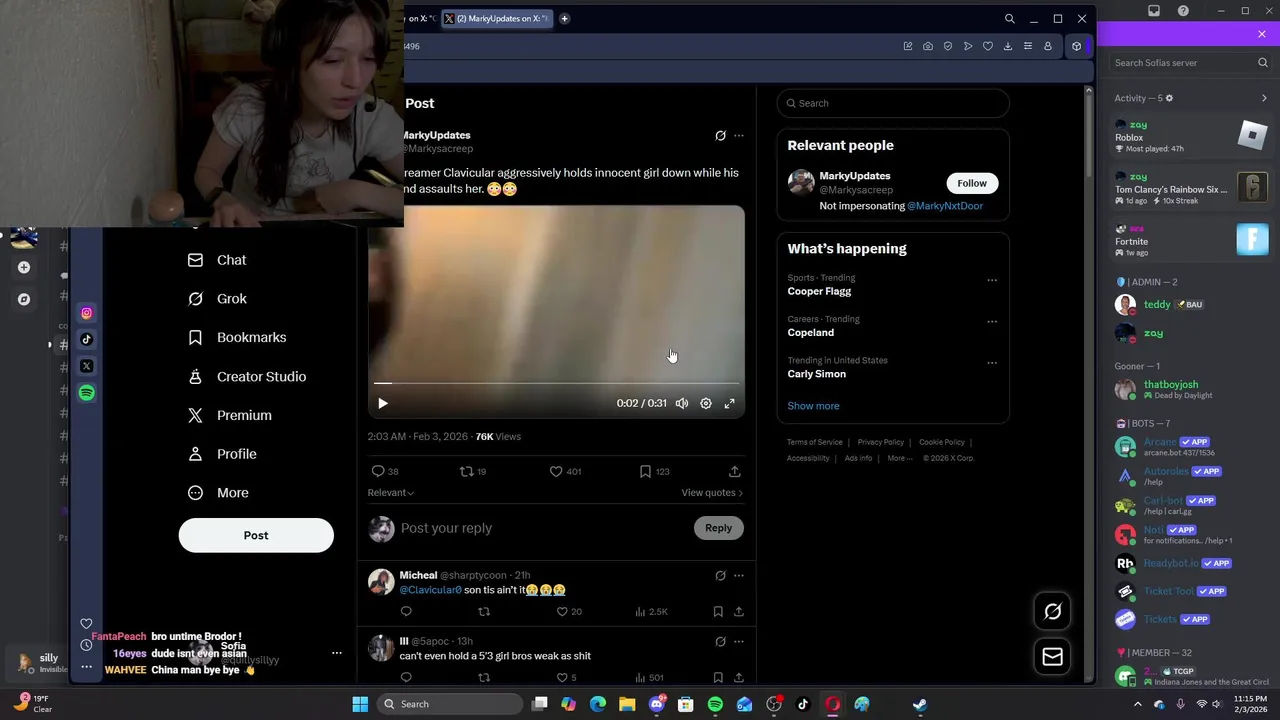Follow MarkyUpdates

click(972, 183)
